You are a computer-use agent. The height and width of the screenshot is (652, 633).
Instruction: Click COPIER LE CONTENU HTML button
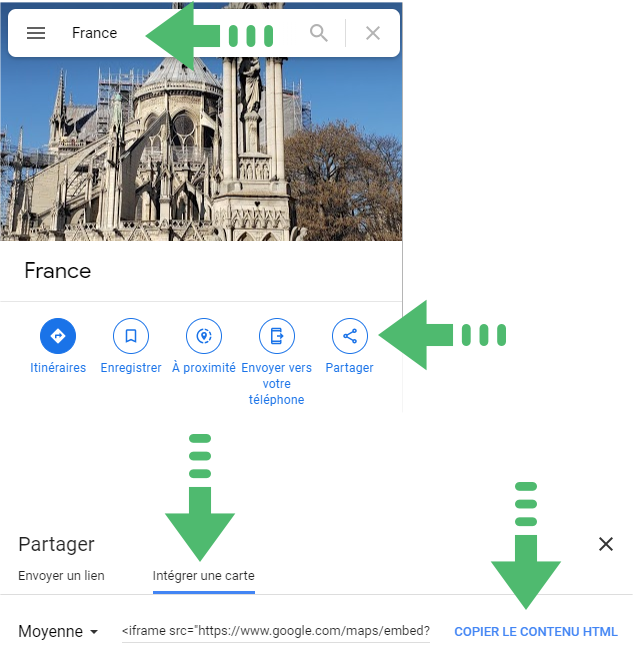(x=536, y=631)
